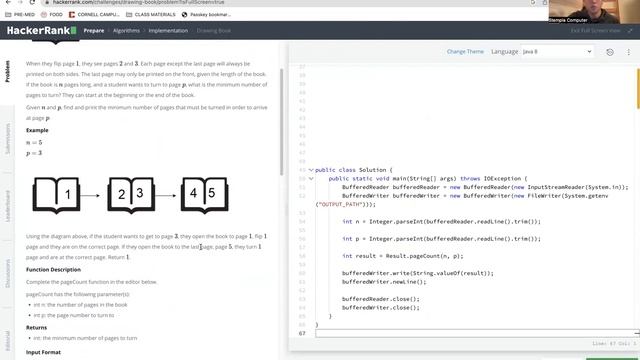Click the 'int n = Integer.parseInt' code line
This screenshot has width=640, height=360.
pyautogui.click(x=441, y=222)
